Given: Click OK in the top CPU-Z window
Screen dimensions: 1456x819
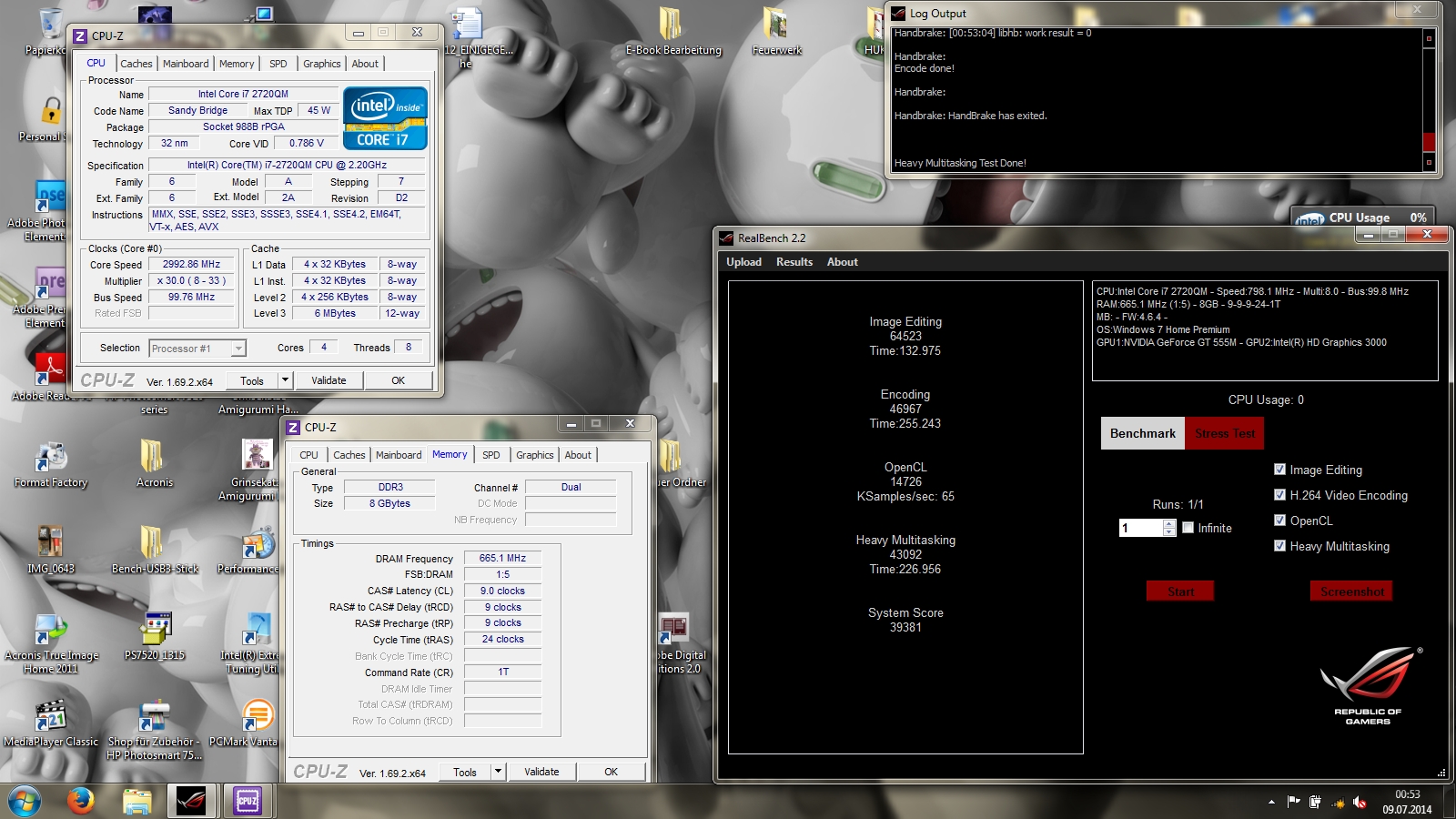Looking at the screenshot, I should (399, 380).
